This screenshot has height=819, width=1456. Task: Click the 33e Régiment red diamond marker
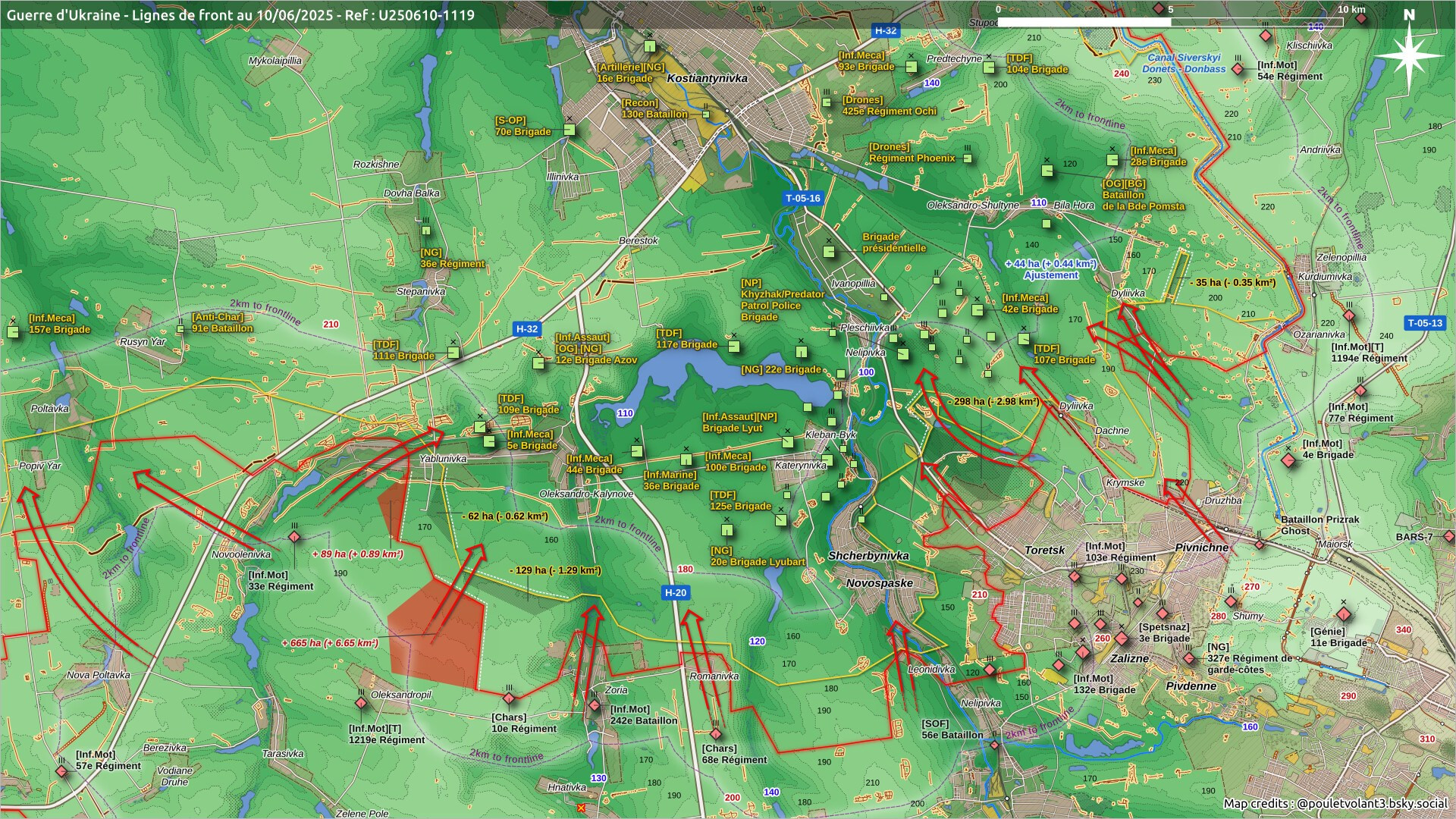[294, 538]
